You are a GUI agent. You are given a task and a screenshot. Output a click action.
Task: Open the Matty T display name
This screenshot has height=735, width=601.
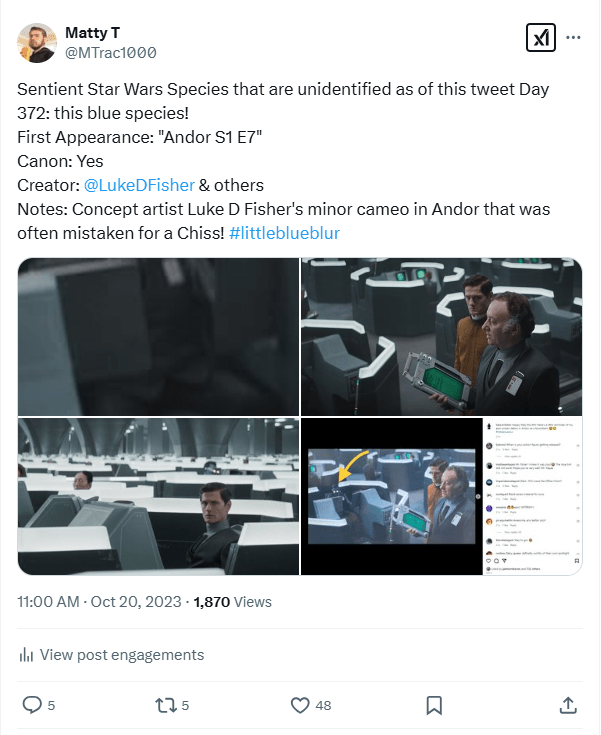pos(92,33)
